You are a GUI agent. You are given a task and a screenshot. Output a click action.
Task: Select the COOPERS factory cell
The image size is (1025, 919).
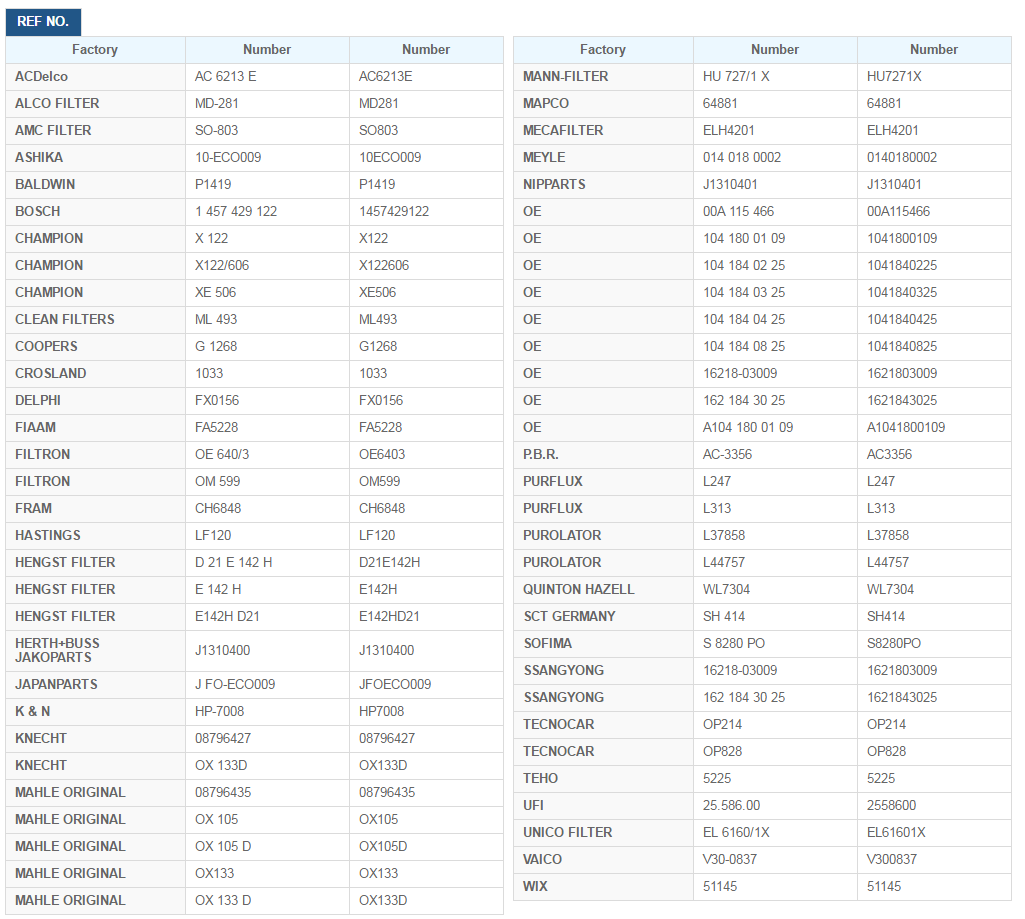point(95,346)
